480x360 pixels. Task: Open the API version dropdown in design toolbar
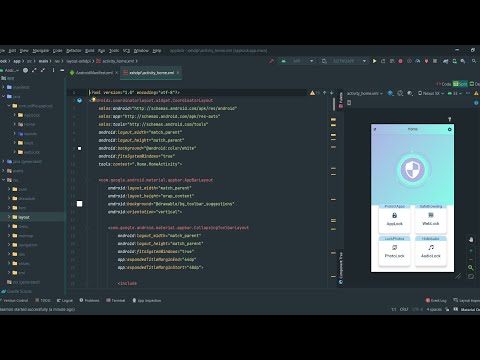click(454, 93)
